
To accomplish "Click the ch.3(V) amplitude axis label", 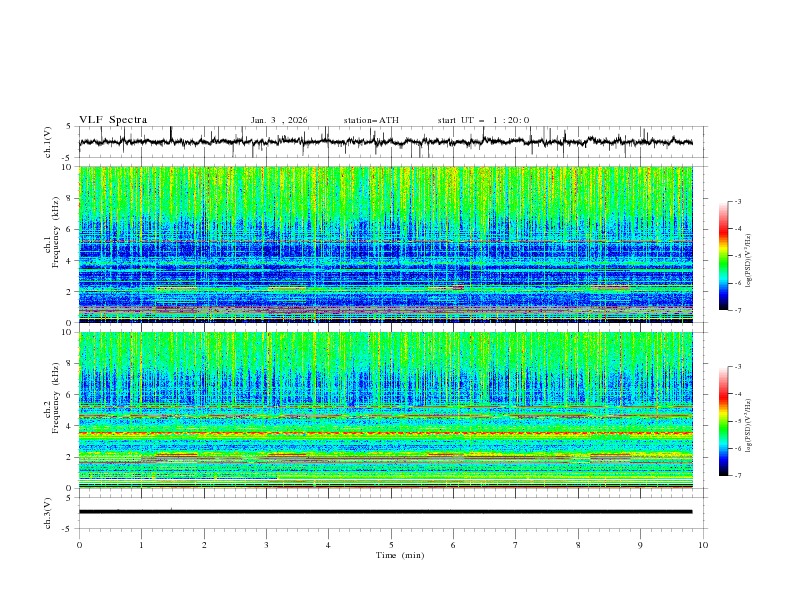I will point(48,511).
